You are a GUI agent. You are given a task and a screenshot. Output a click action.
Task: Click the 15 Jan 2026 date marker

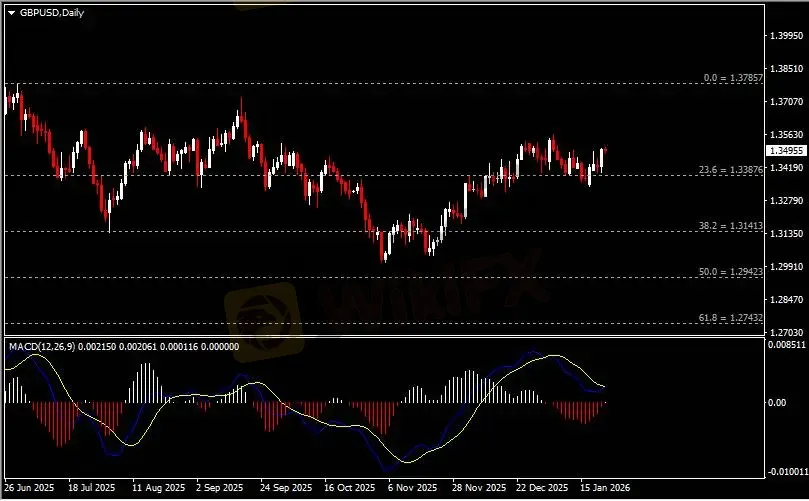point(604,490)
